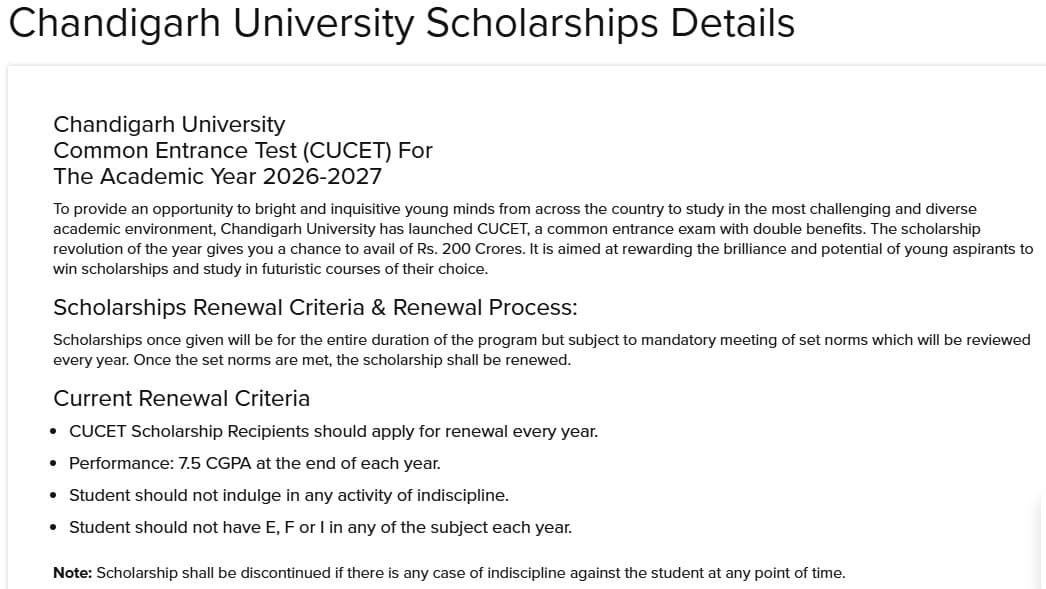Click the 'activity of indiscipline' bullet item
This screenshot has width=1046, height=589.
[x=288, y=495]
